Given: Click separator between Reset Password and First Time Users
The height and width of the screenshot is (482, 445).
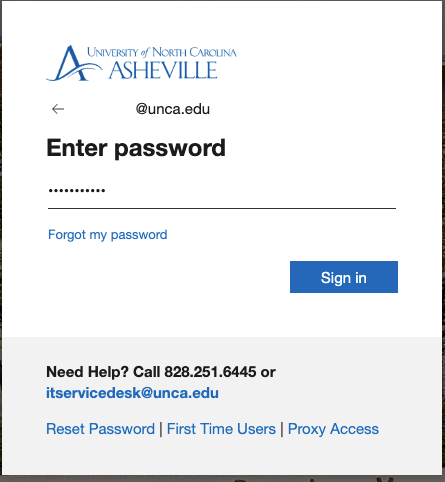Looking at the screenshot, I should coord(161,429).
